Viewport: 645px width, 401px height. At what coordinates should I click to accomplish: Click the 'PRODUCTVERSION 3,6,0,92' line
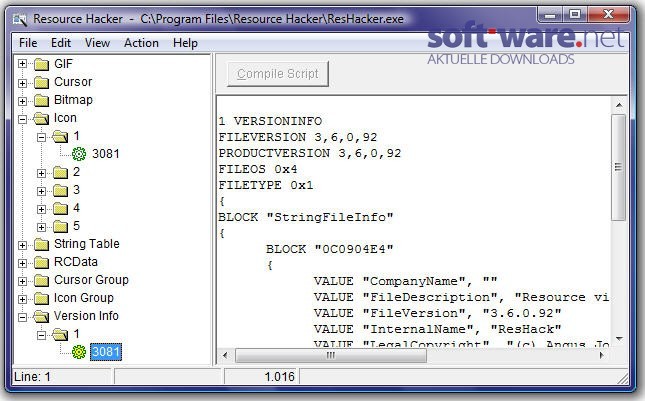point(309,153)
